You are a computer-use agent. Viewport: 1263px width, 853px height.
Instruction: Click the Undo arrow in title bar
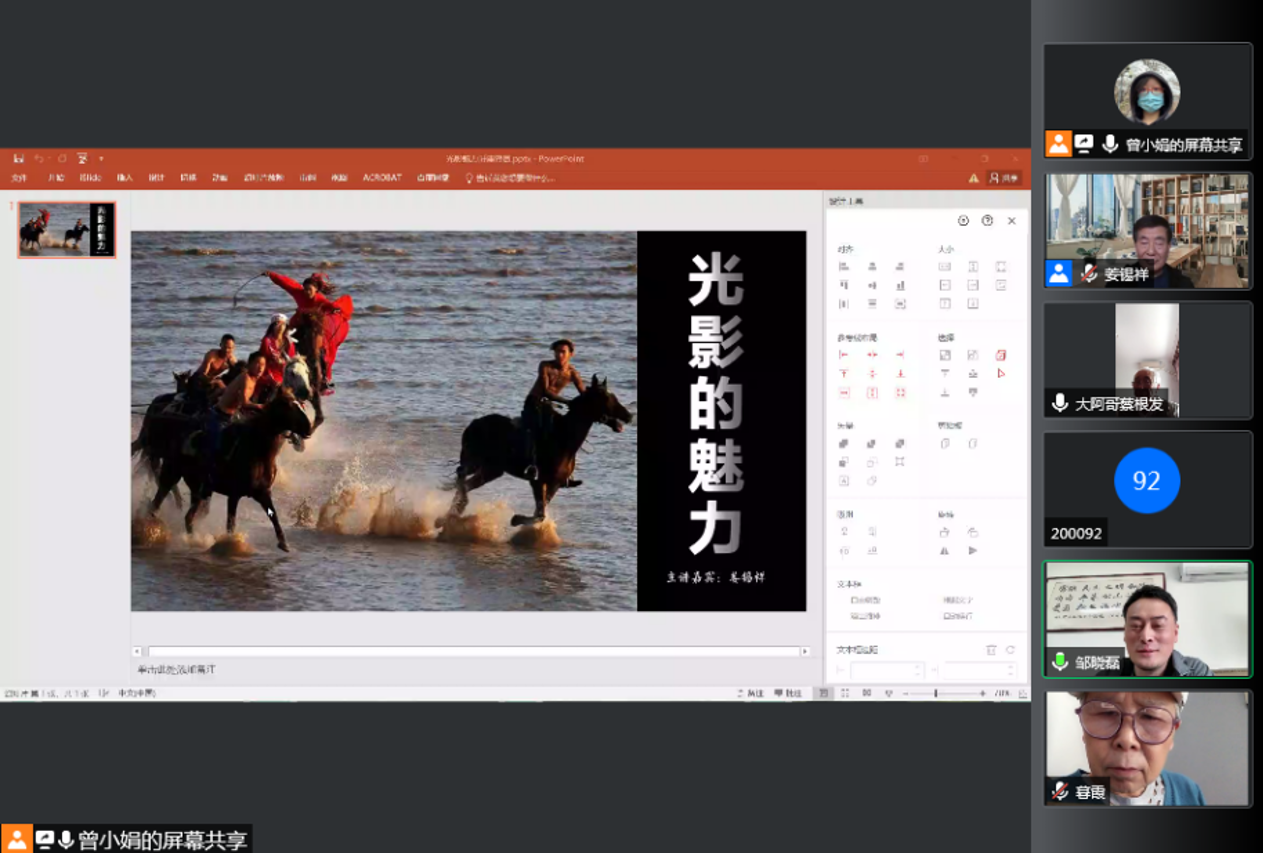39,158
